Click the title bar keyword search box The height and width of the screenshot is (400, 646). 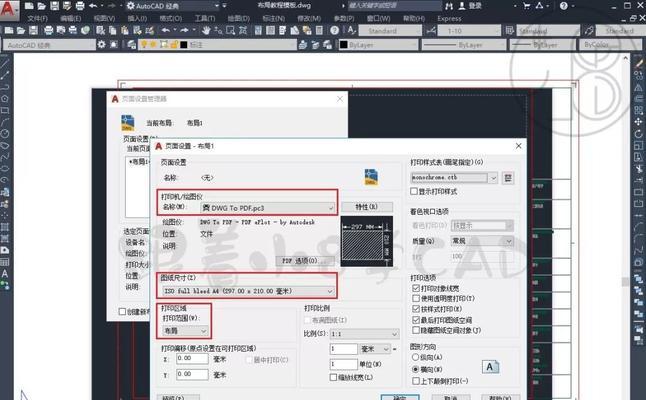(394, 6)
